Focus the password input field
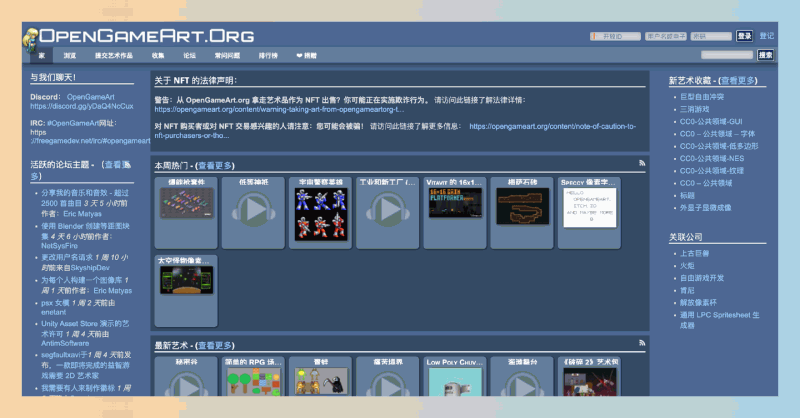 click(x=711, y=36)
